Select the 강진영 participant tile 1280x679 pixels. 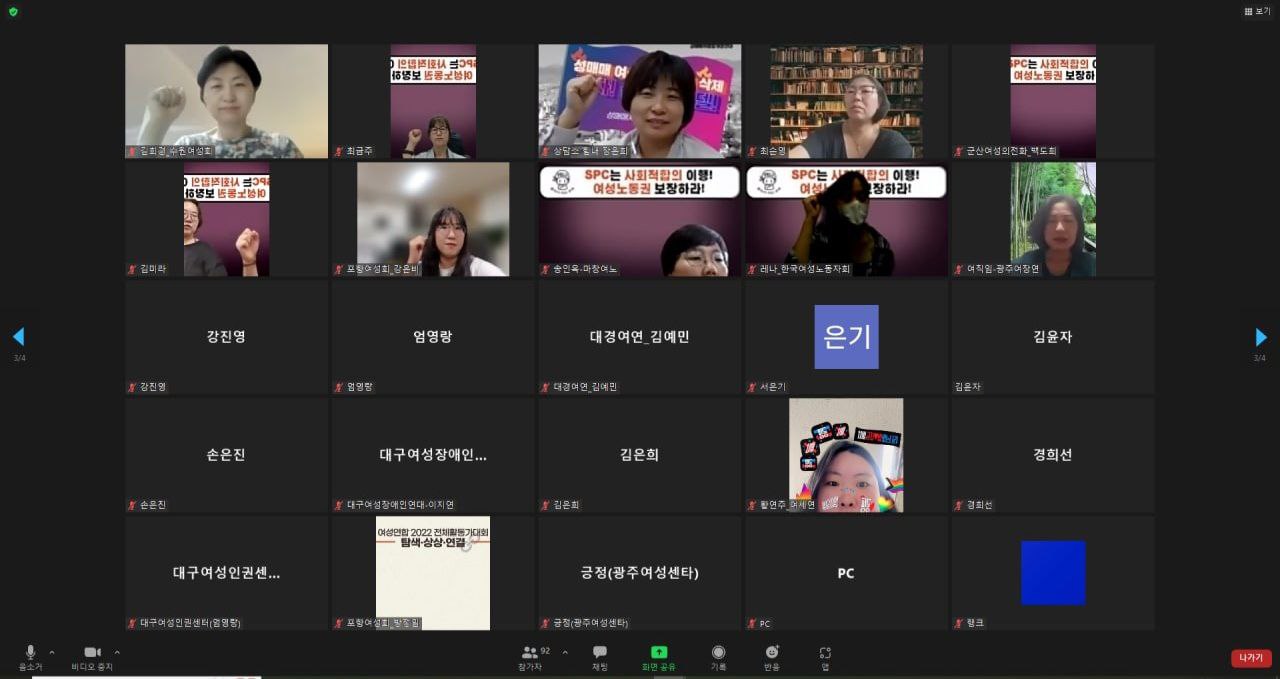tap(226, 337)
